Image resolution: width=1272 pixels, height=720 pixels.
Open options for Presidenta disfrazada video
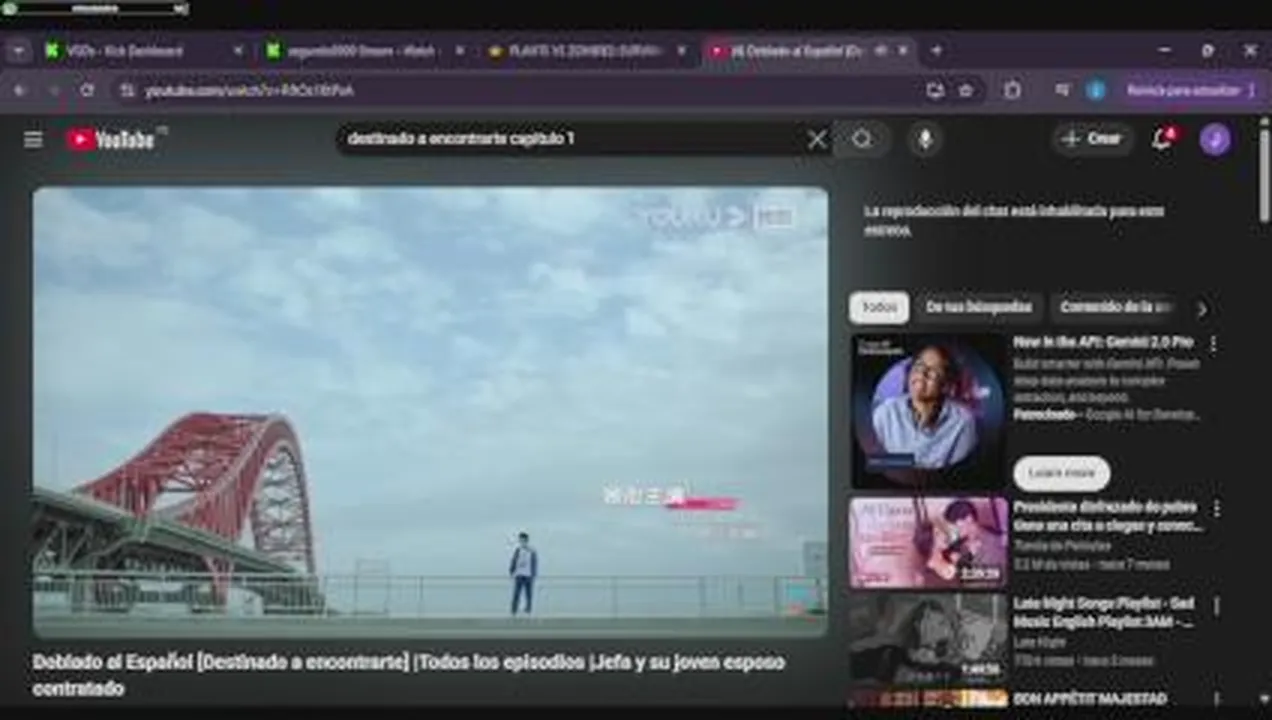pyautogui.click(x=1216, y=508)
